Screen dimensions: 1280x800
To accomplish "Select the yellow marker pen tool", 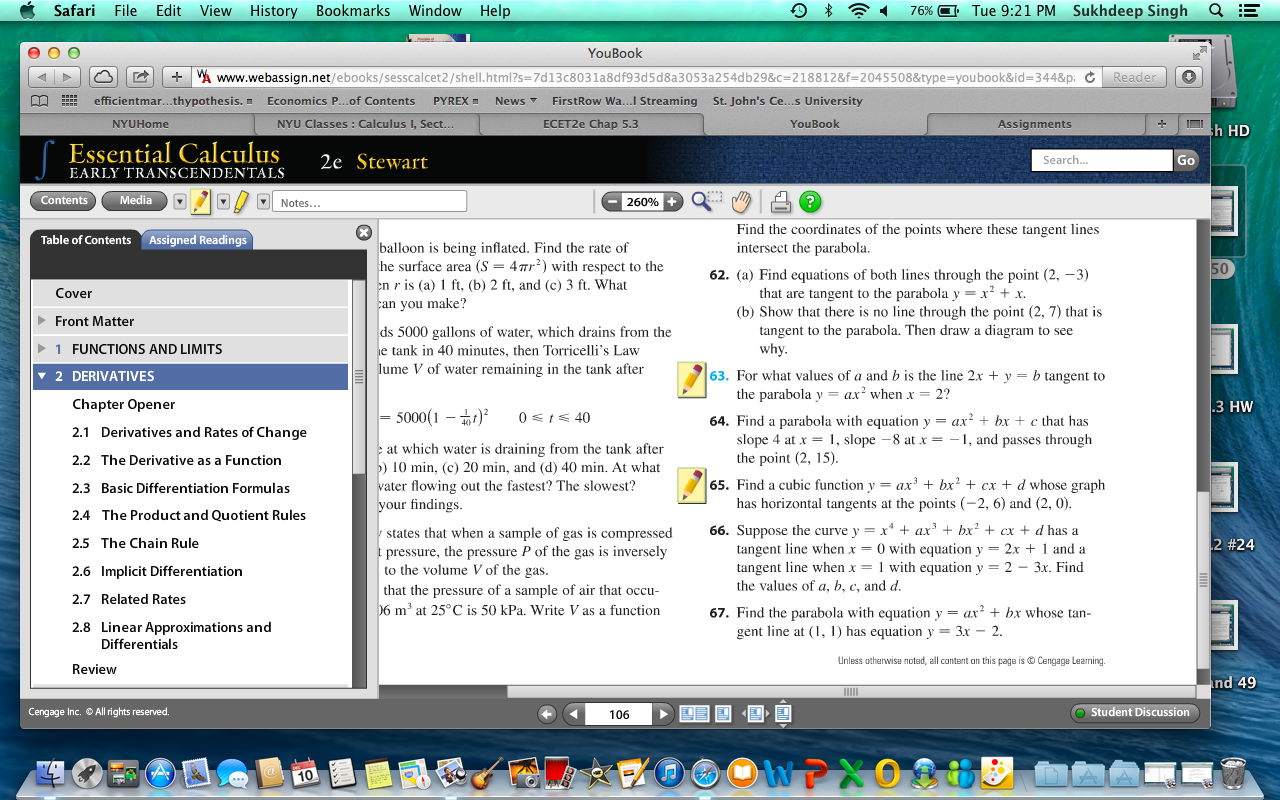I will click(241, 202).
